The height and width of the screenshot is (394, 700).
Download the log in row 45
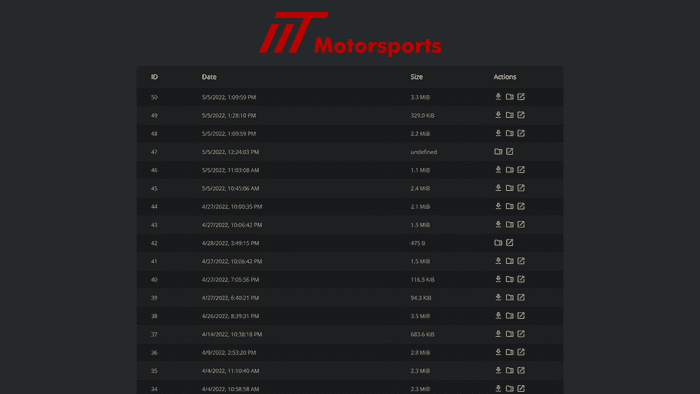498,188
